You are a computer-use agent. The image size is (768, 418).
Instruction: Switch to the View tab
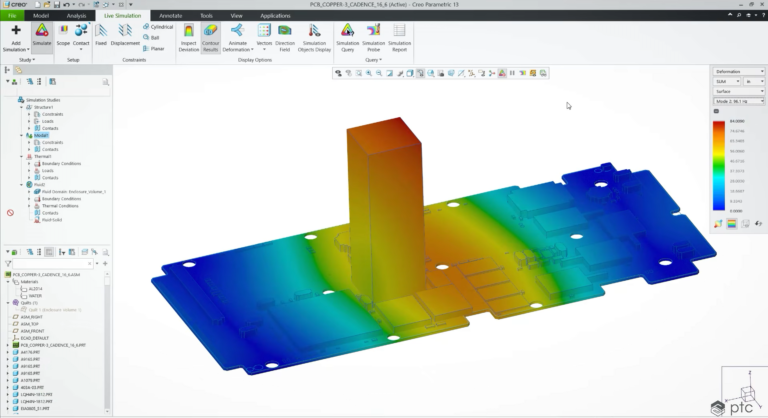236,16
